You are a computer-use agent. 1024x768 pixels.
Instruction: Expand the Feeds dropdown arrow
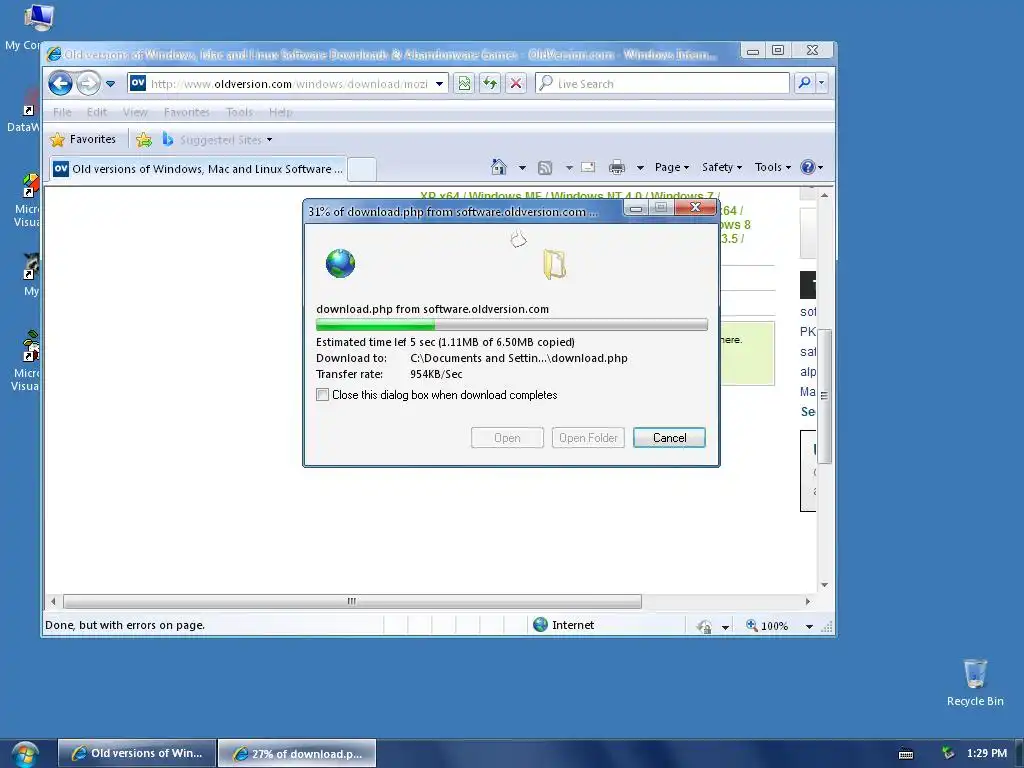click(x=569, y=168)
